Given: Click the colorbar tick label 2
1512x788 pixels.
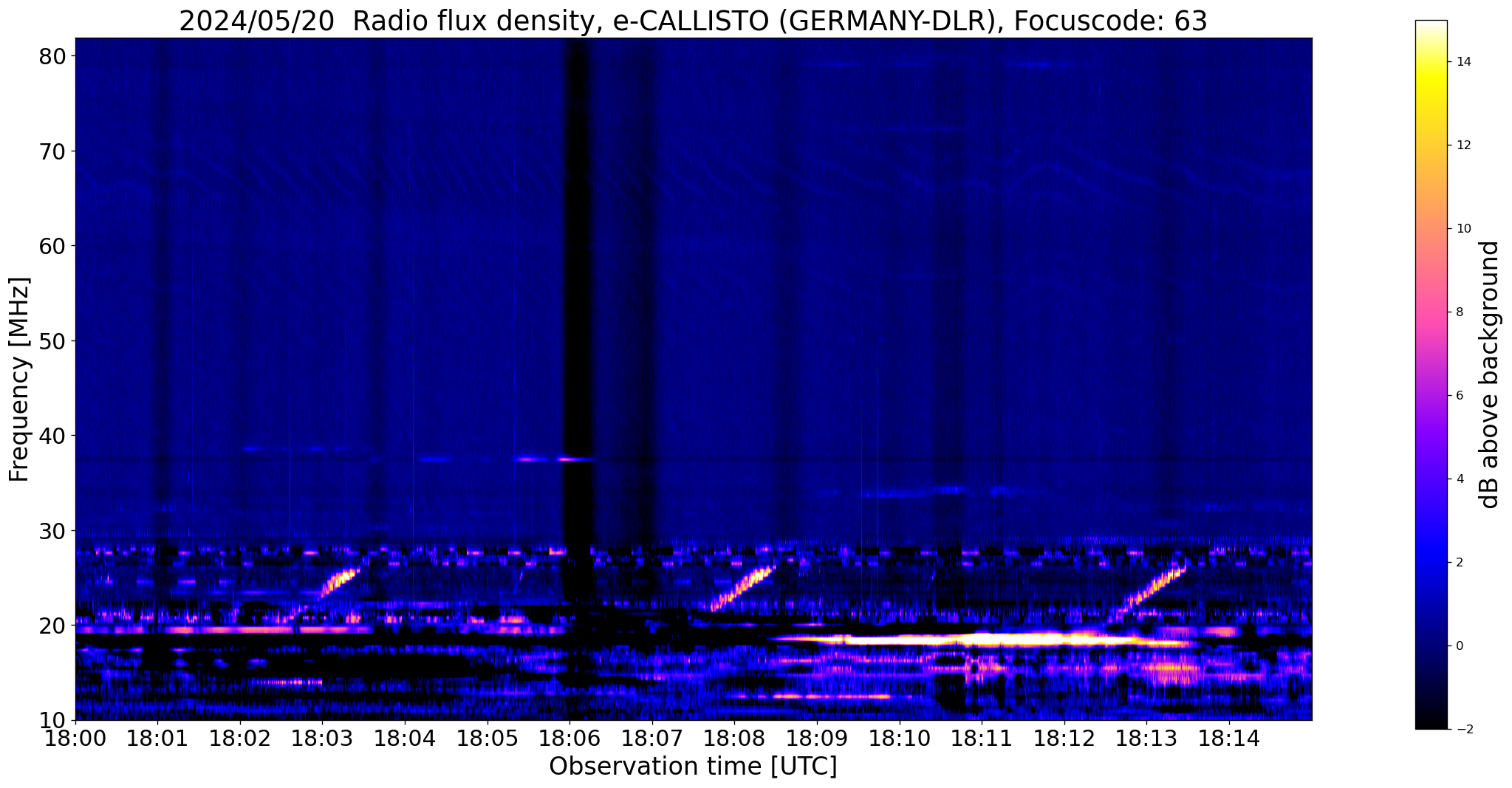Looking at the screenshot, I should tap(1460, 563).
